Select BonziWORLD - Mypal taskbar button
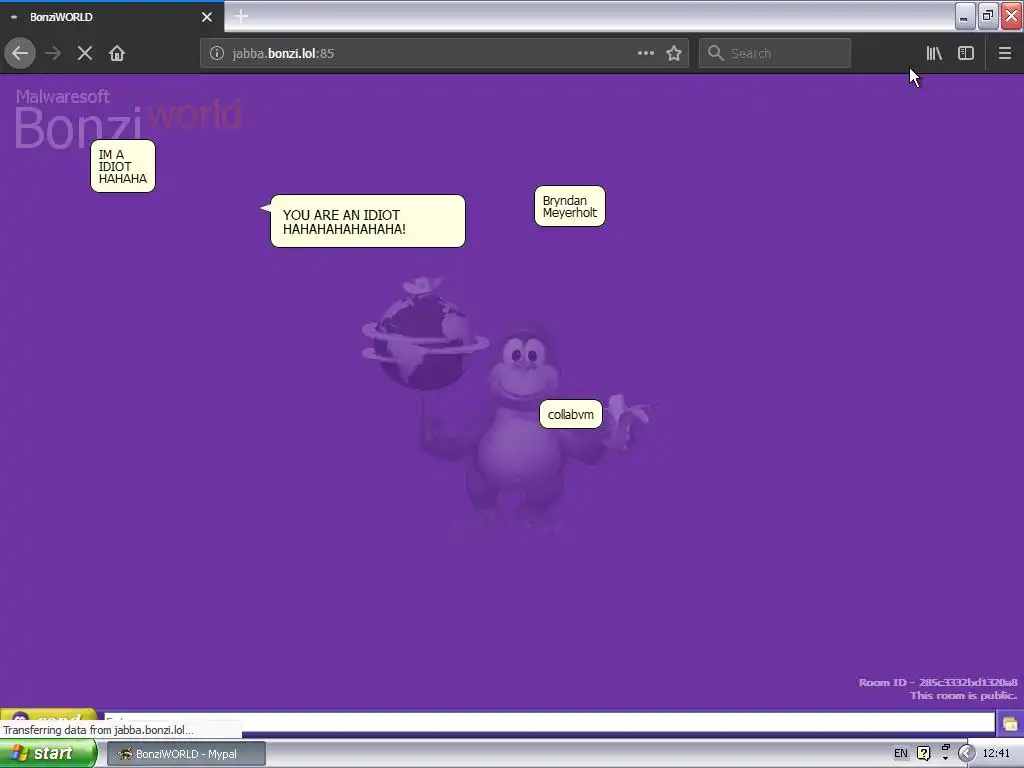 pos(186,754)
